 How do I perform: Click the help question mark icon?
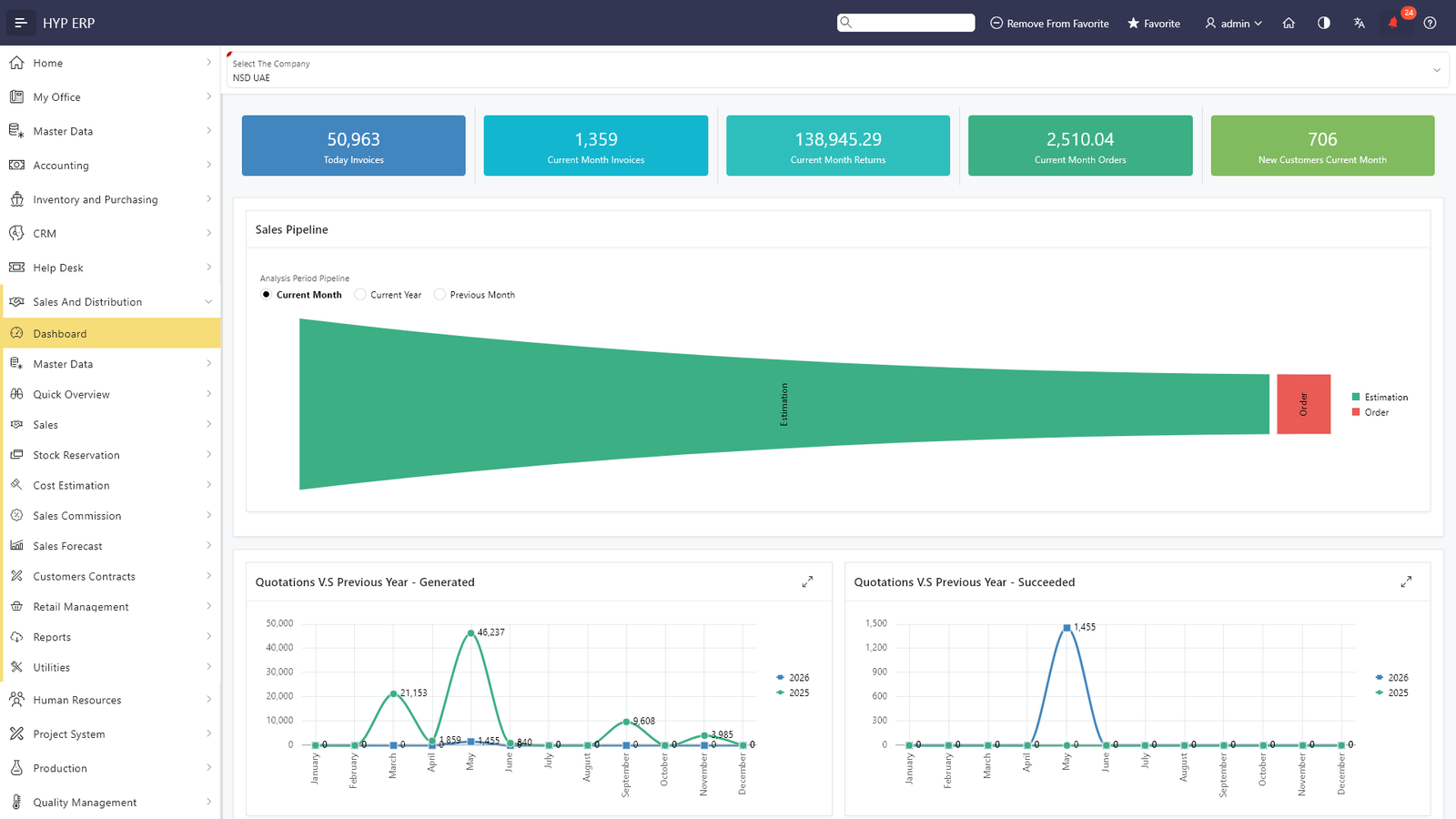pos(1430,23)
